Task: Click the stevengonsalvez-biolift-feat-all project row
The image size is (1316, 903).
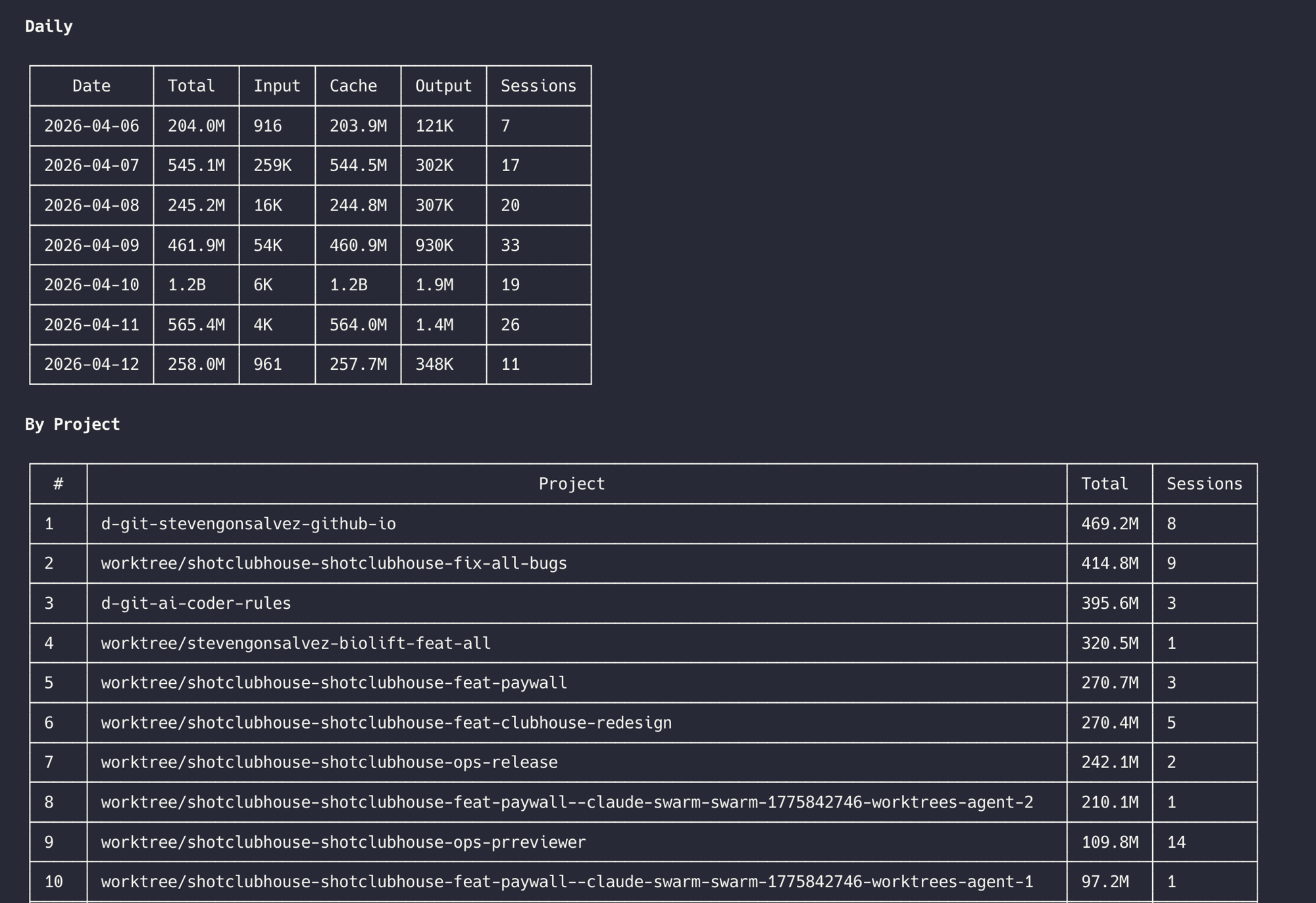Action: 295,643
